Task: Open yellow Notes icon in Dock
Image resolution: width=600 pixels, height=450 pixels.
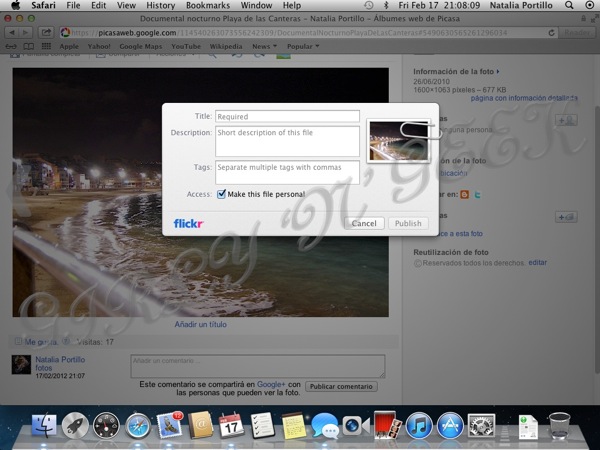Action: click(294, 426)
